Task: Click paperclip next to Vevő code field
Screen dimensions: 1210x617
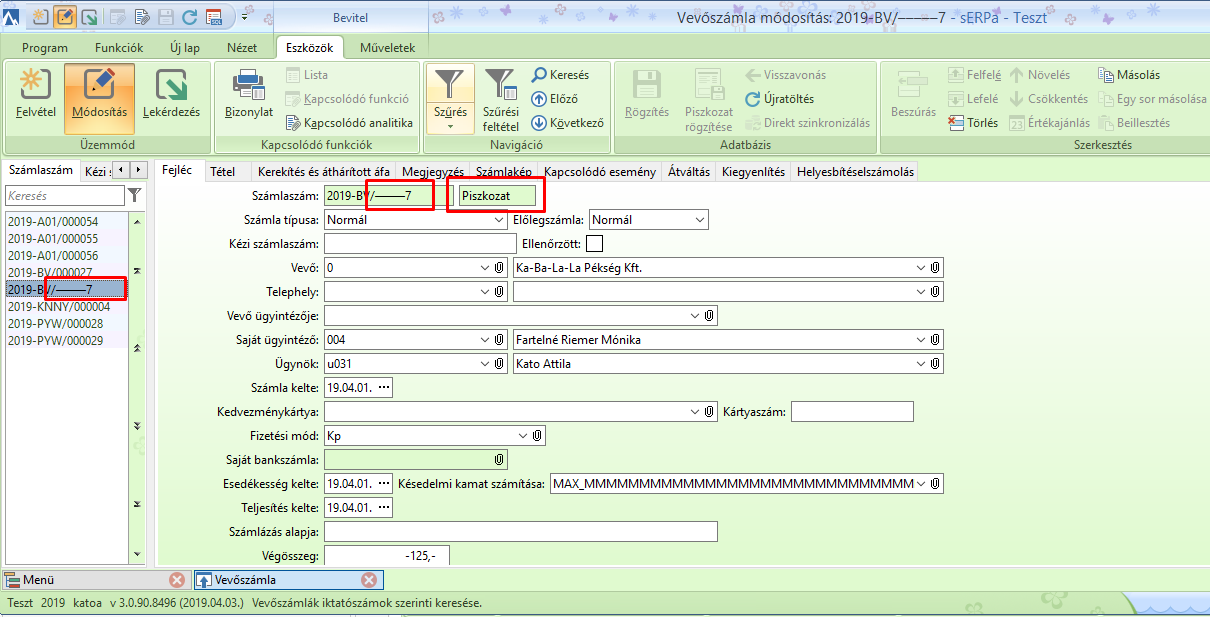Action: (500, 268)
